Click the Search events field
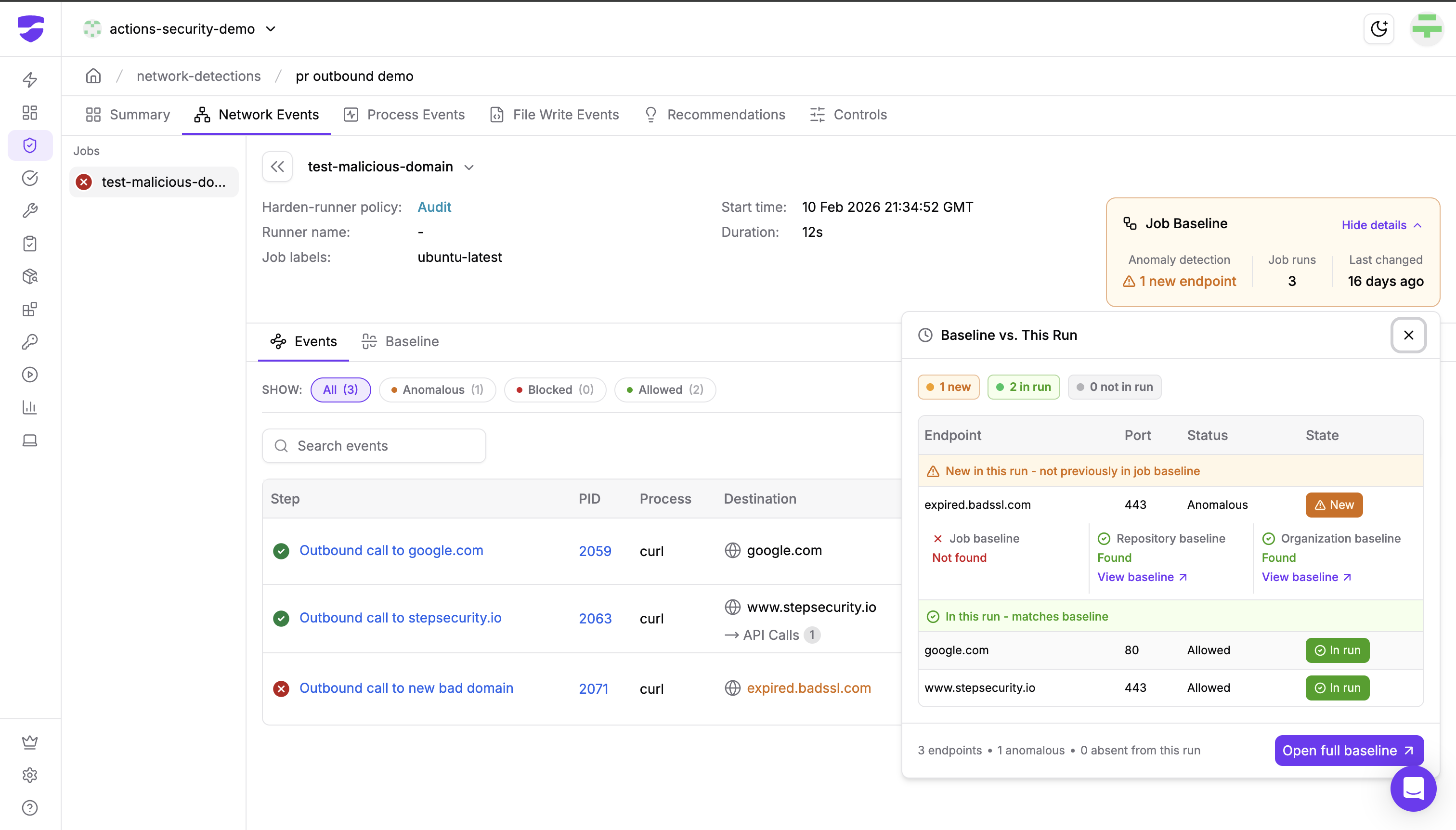This screenshot has height=830, width=1456. point(374,446)
